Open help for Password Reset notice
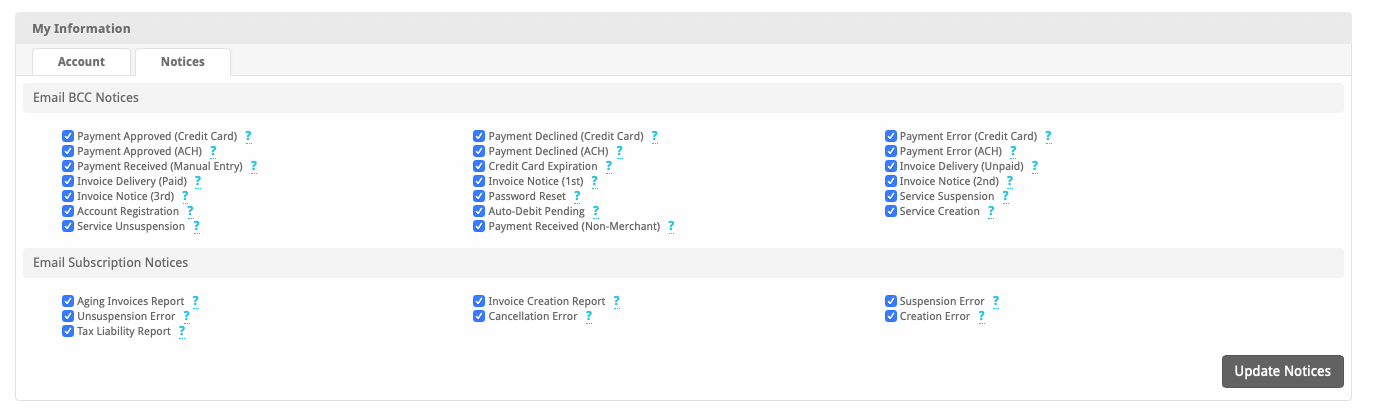The height and width of the screenshot is (417, 1374). point(578,196)
